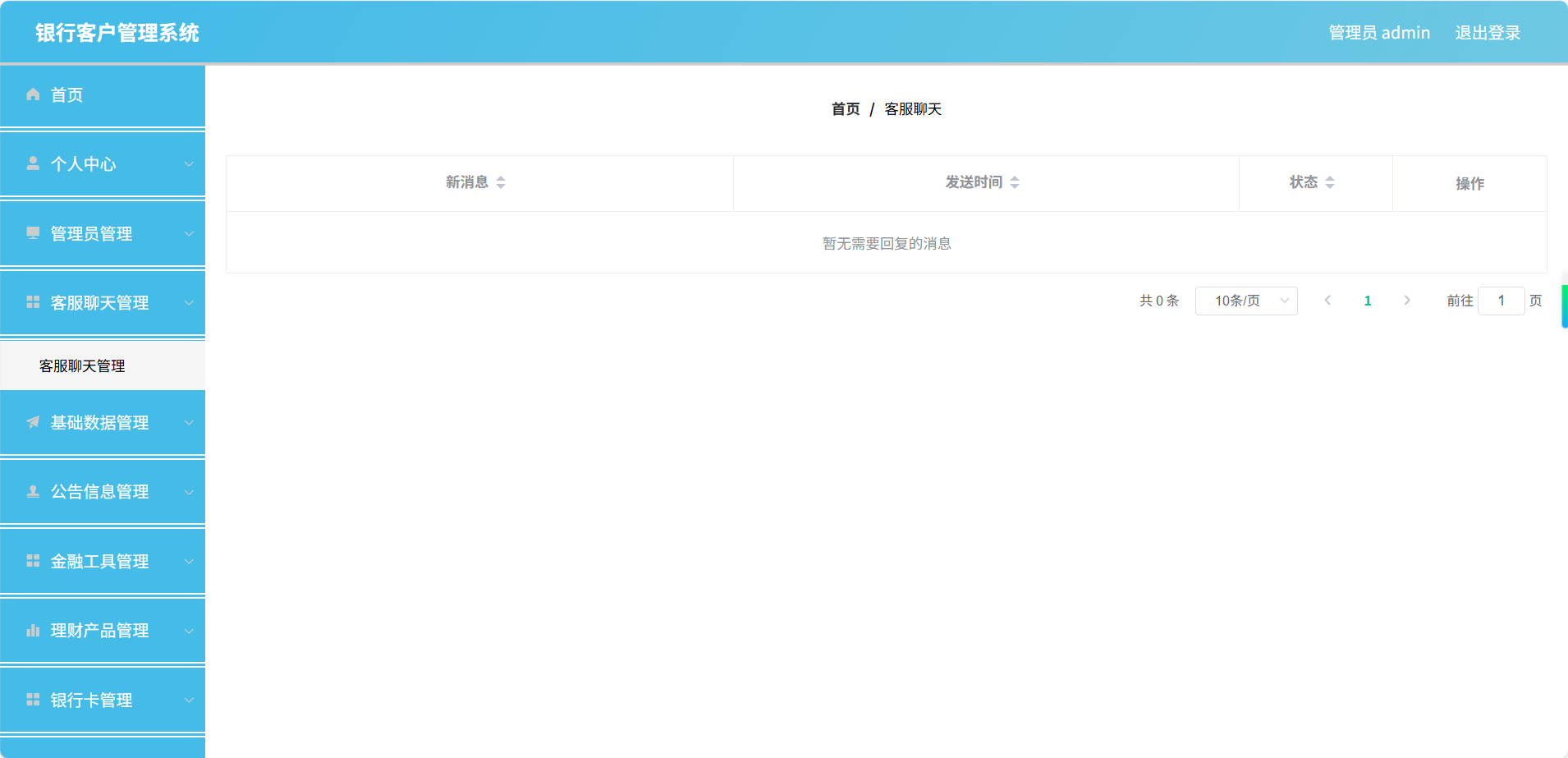Click the home icon beside 首页

[33, 94]
